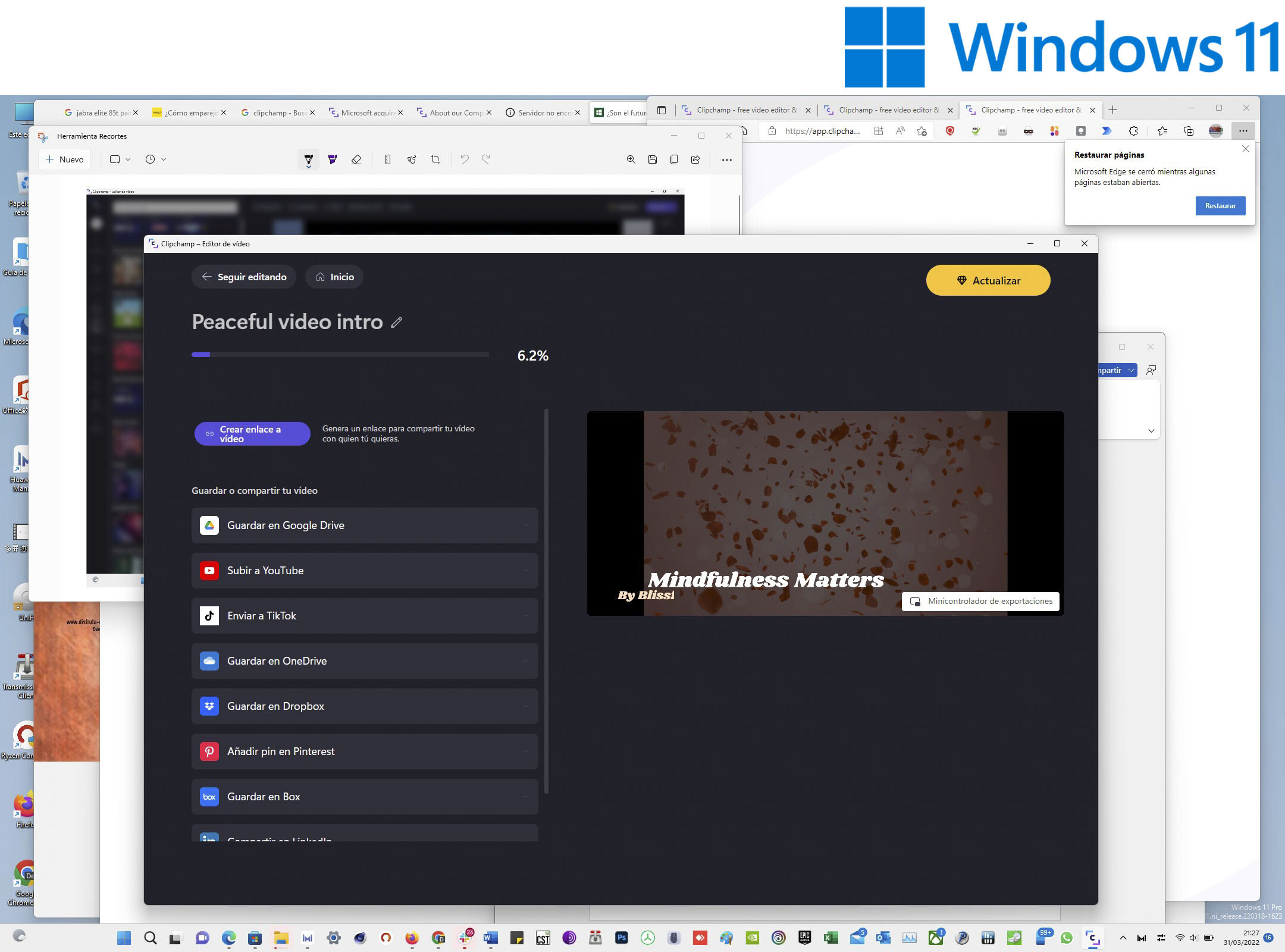Open the Extensions icon in Edge toolbar
Screen dimensions: 1285x952
tap(1133, 131)
